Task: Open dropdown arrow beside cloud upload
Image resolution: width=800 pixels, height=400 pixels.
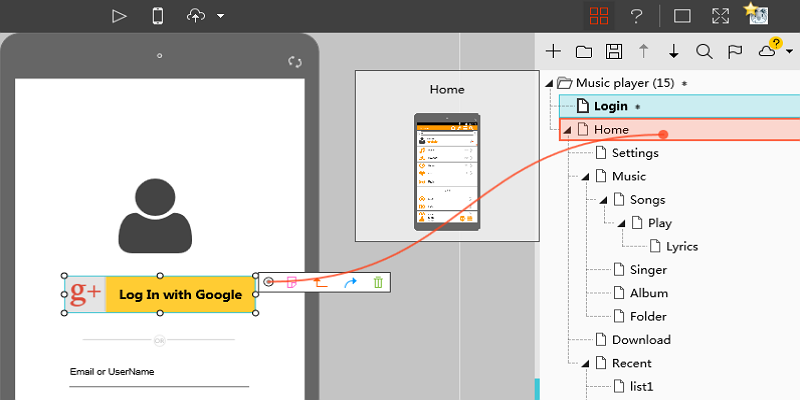Action: (x=220, y=16)
